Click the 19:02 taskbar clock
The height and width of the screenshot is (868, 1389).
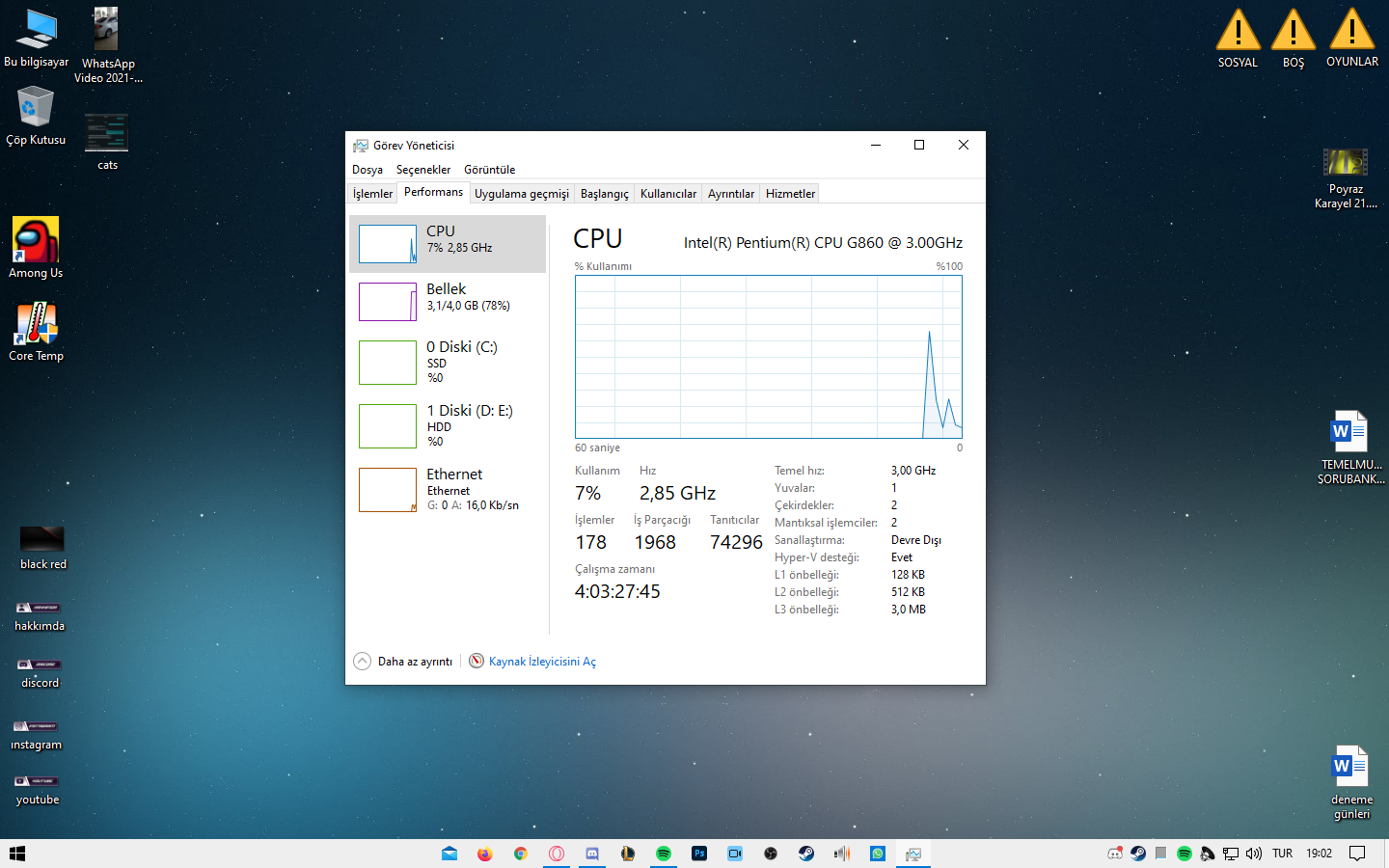click(x=1319, y=854)
